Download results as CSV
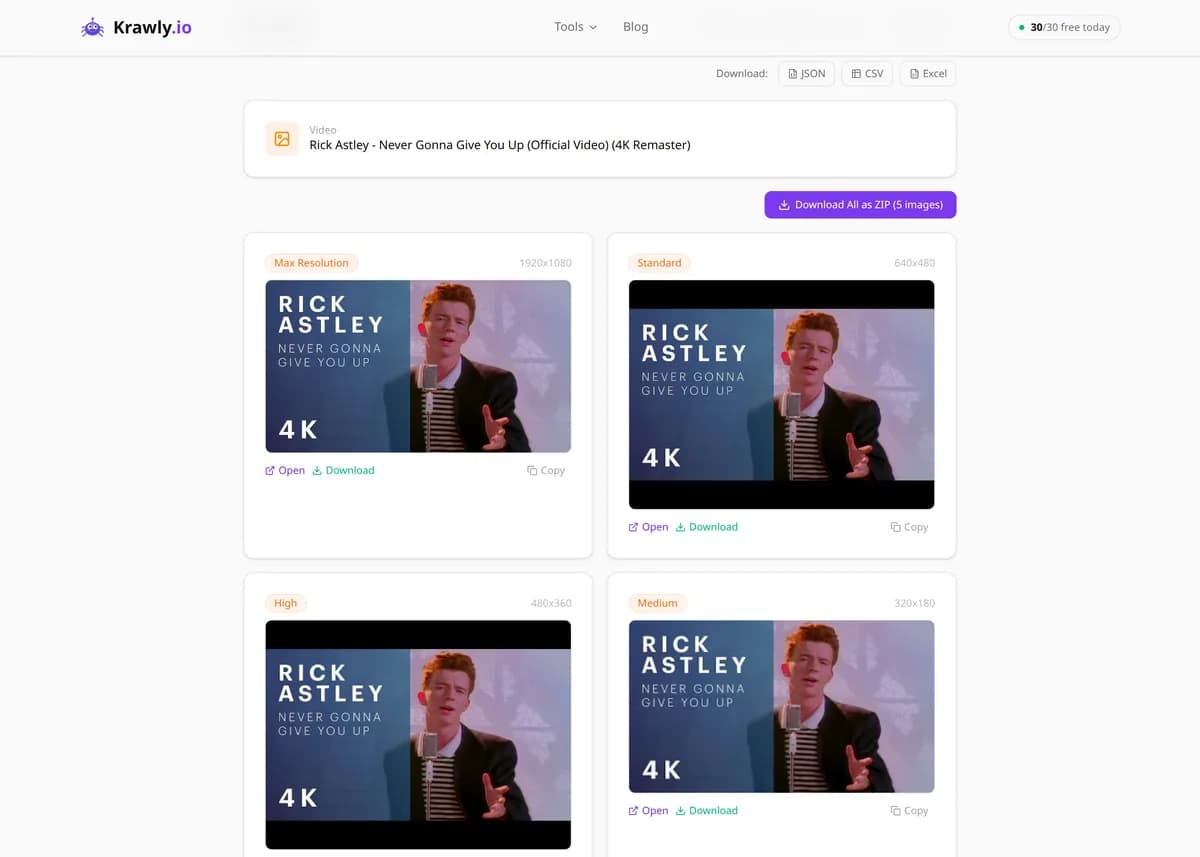This screenshot has width=1200, height=857. 867,74
